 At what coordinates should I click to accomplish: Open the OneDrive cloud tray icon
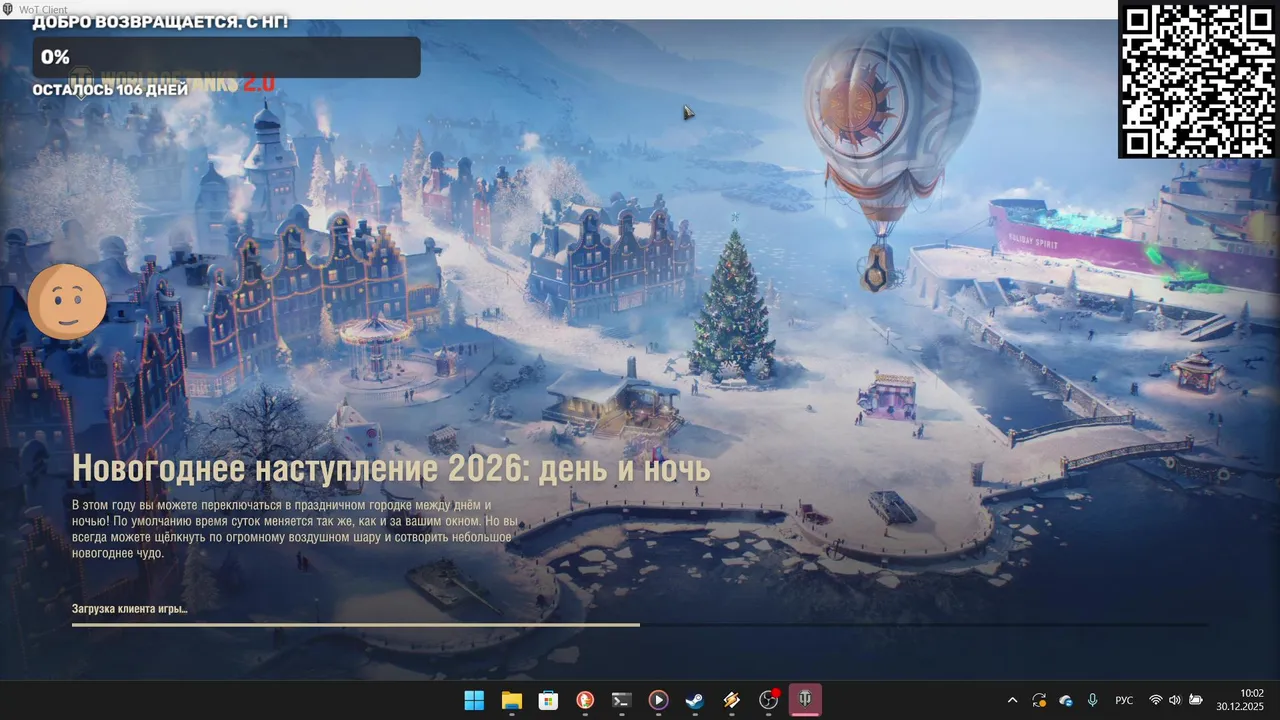point(1066,700)
